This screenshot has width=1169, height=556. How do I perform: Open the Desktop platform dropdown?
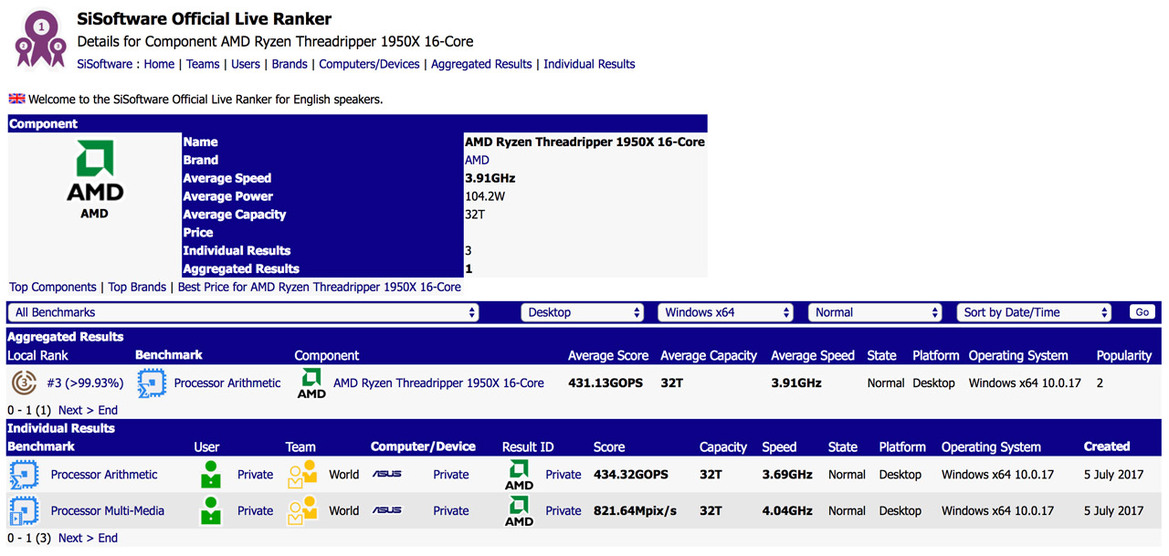click(582, 312)
